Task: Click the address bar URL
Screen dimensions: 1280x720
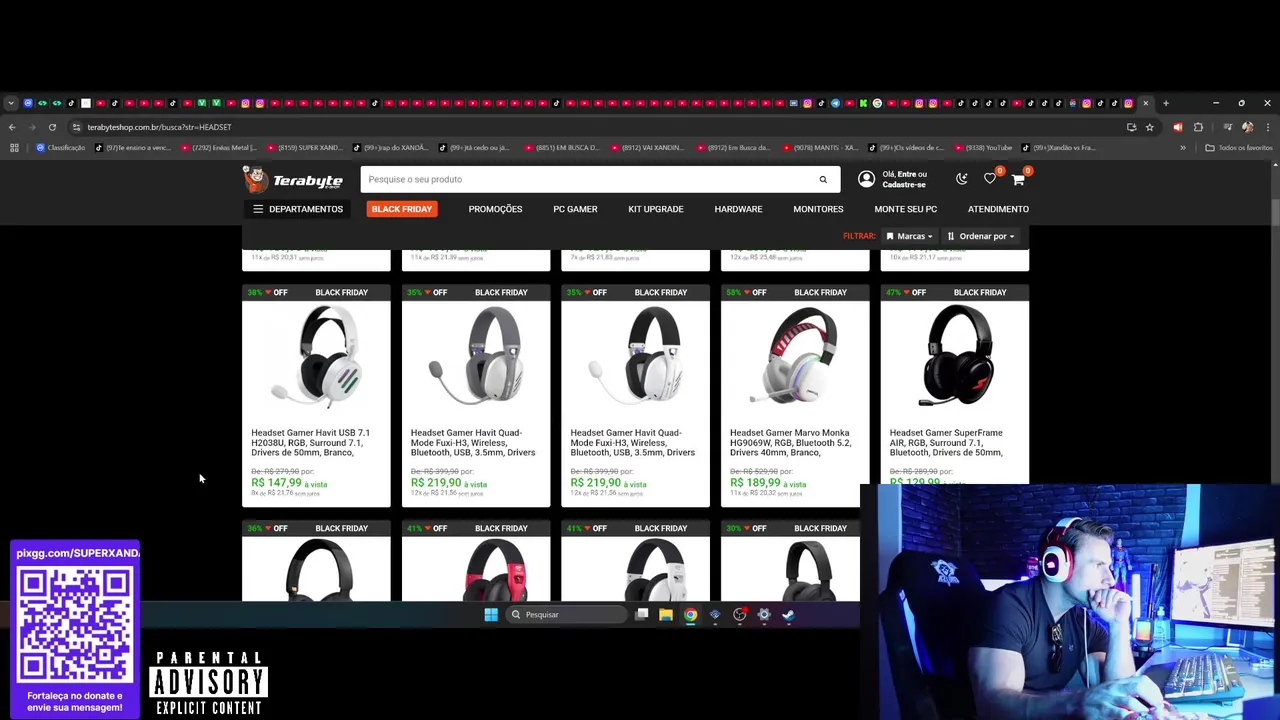Action: [159, 127]
